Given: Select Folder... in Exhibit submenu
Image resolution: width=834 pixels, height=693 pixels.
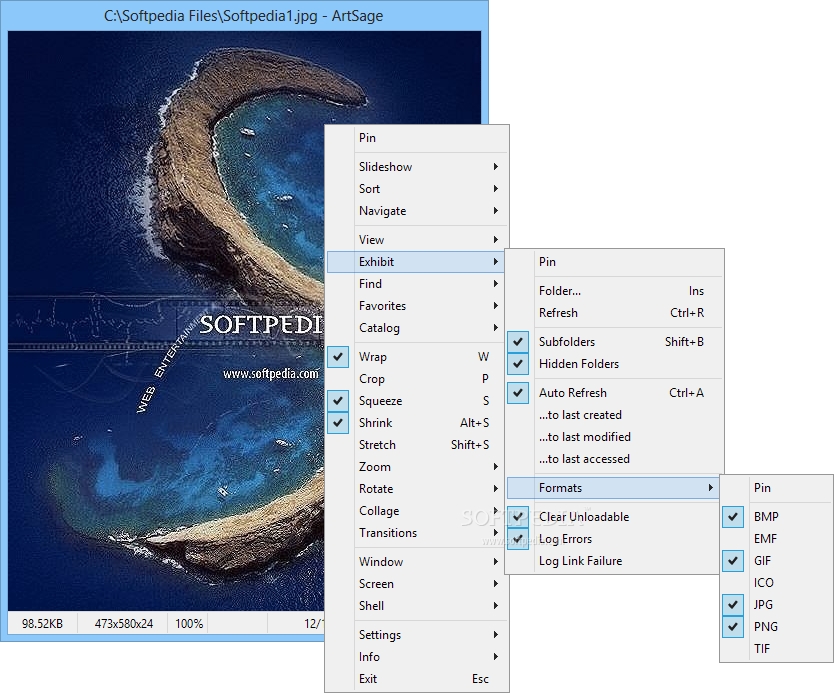Looking at the screenshot, I should (614, 291).
